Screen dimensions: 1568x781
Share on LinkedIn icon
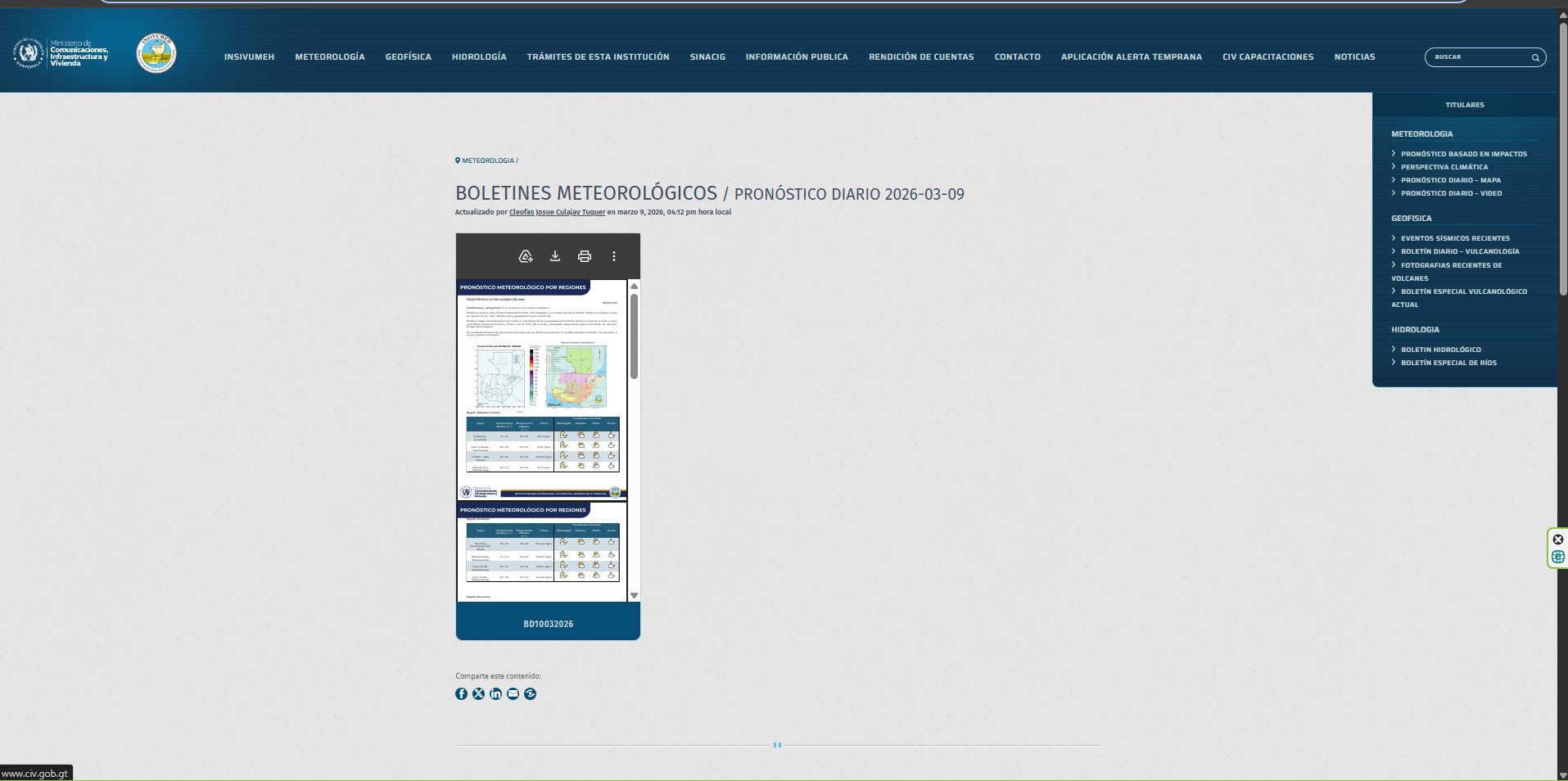(x=495, y=693)
